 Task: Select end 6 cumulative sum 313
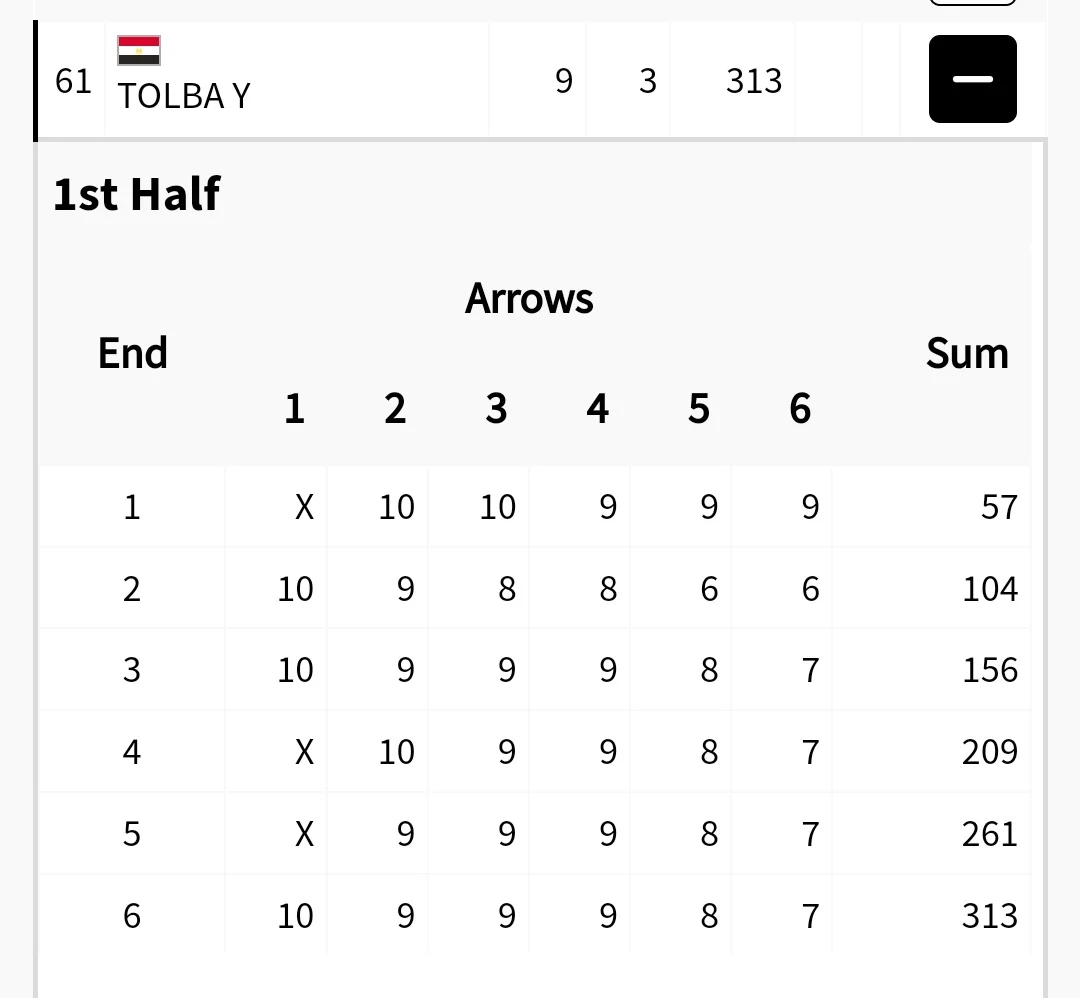click(990, 915)
